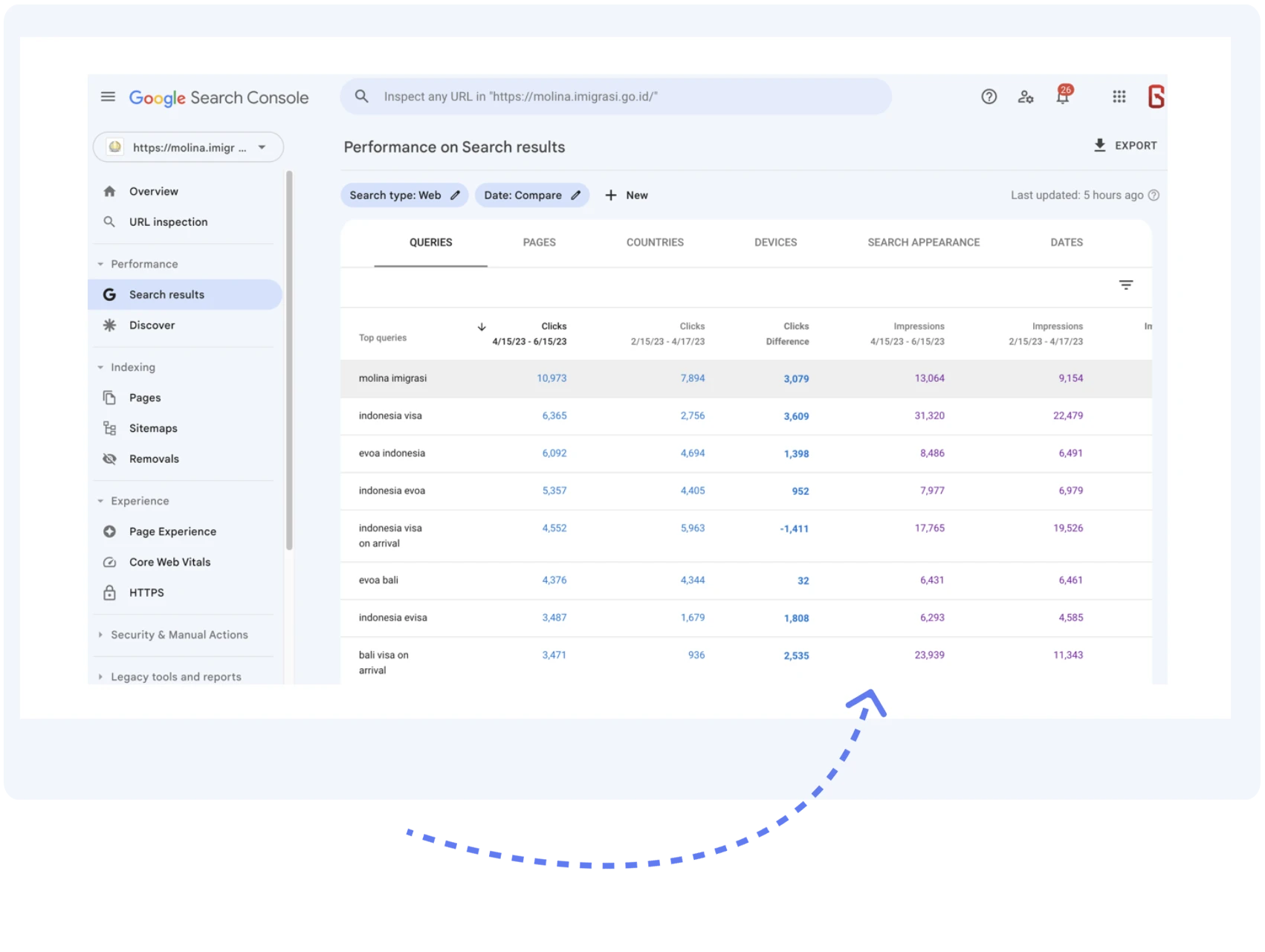
Task: Select the 'evoa indonesia' query row
Action: click(746, 453)
